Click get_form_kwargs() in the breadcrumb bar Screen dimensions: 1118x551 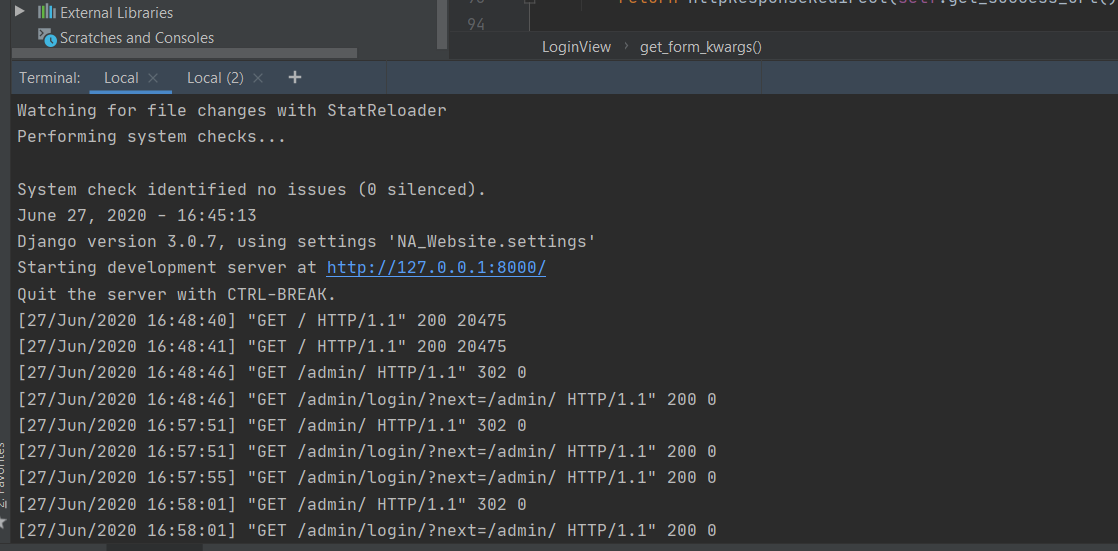[701, 47]
